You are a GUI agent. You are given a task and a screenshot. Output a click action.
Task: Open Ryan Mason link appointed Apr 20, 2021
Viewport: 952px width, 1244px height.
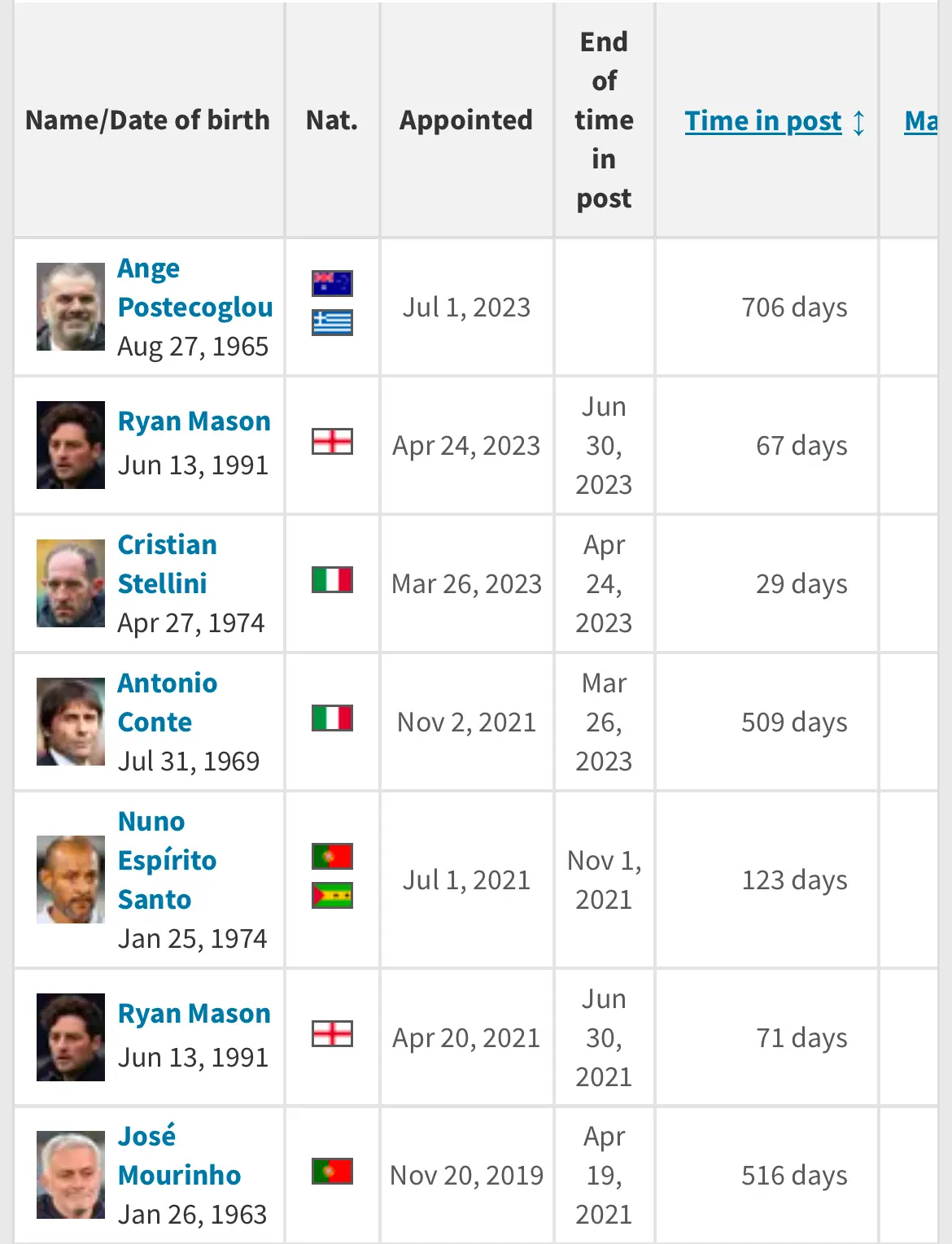[x=194, y=1014]
